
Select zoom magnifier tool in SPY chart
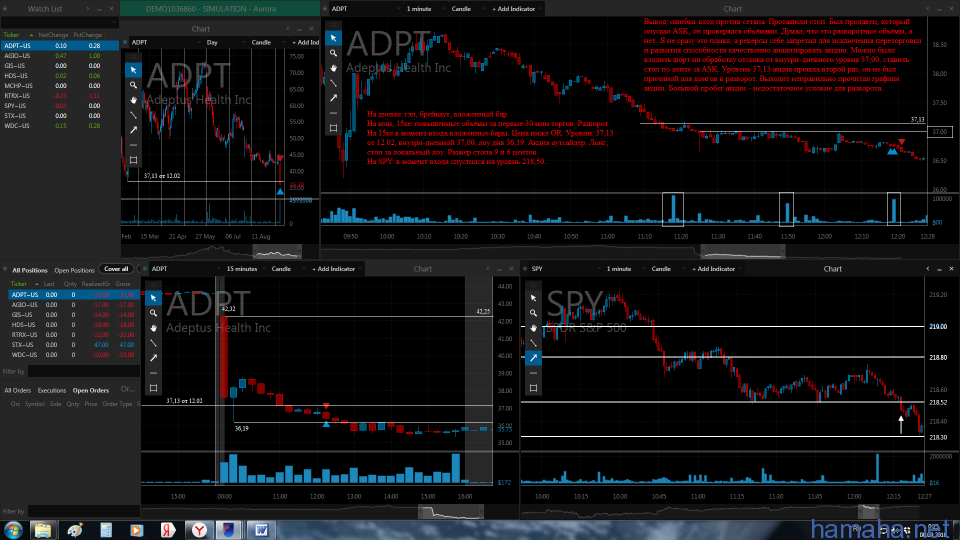[x=533, y=313]
